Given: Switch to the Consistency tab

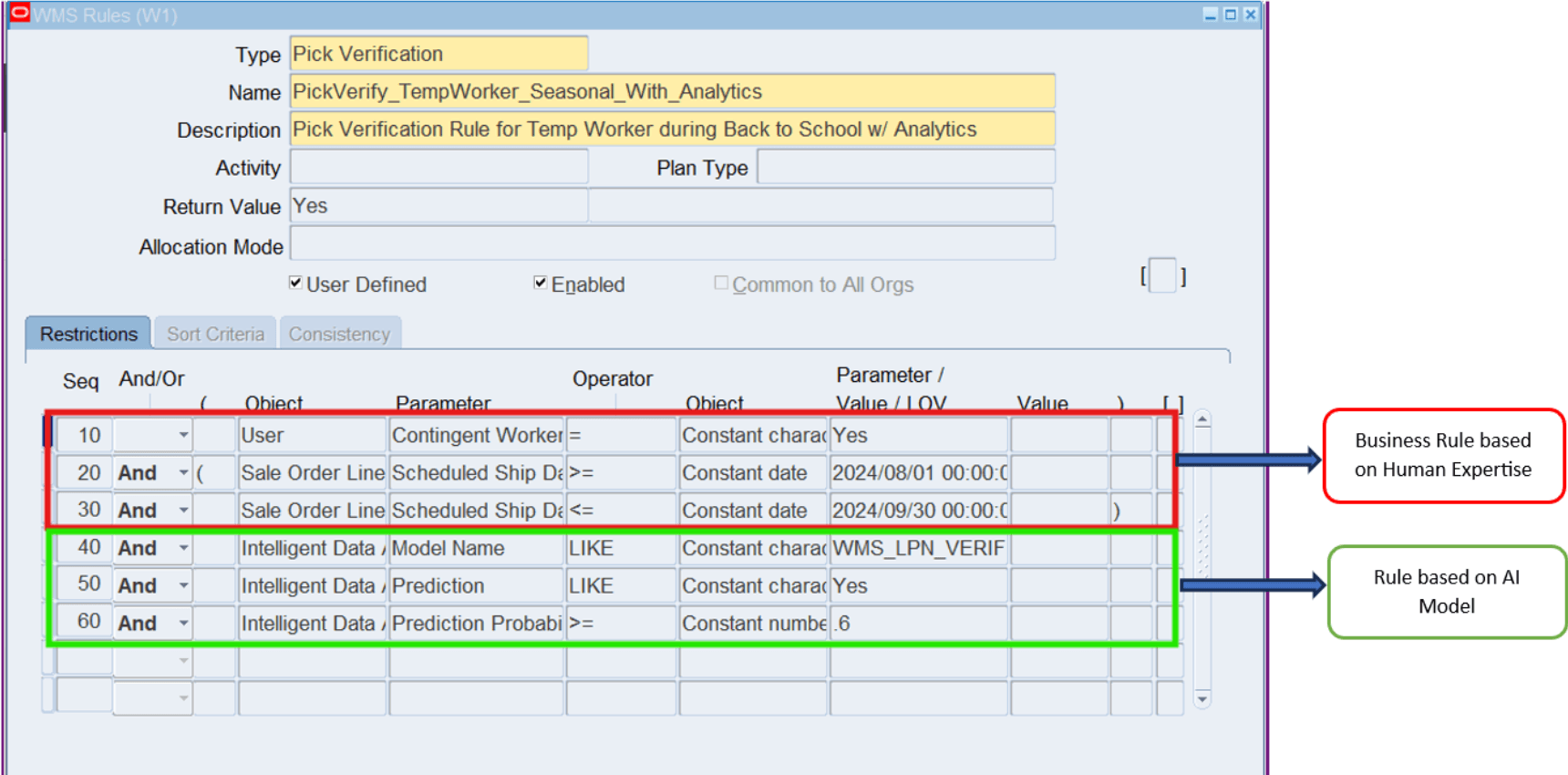Looking at the screenshot, I should coord(339,334).
